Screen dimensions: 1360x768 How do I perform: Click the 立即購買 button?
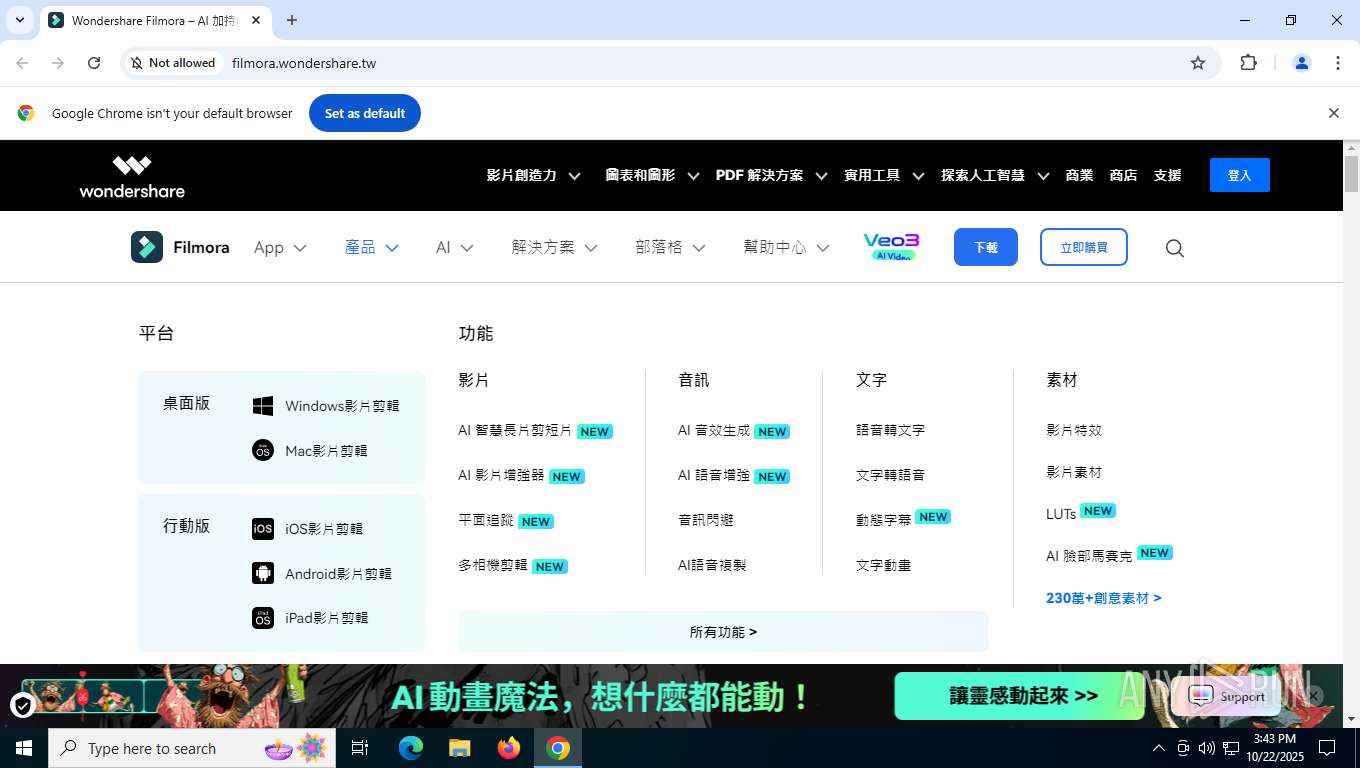1084,247
